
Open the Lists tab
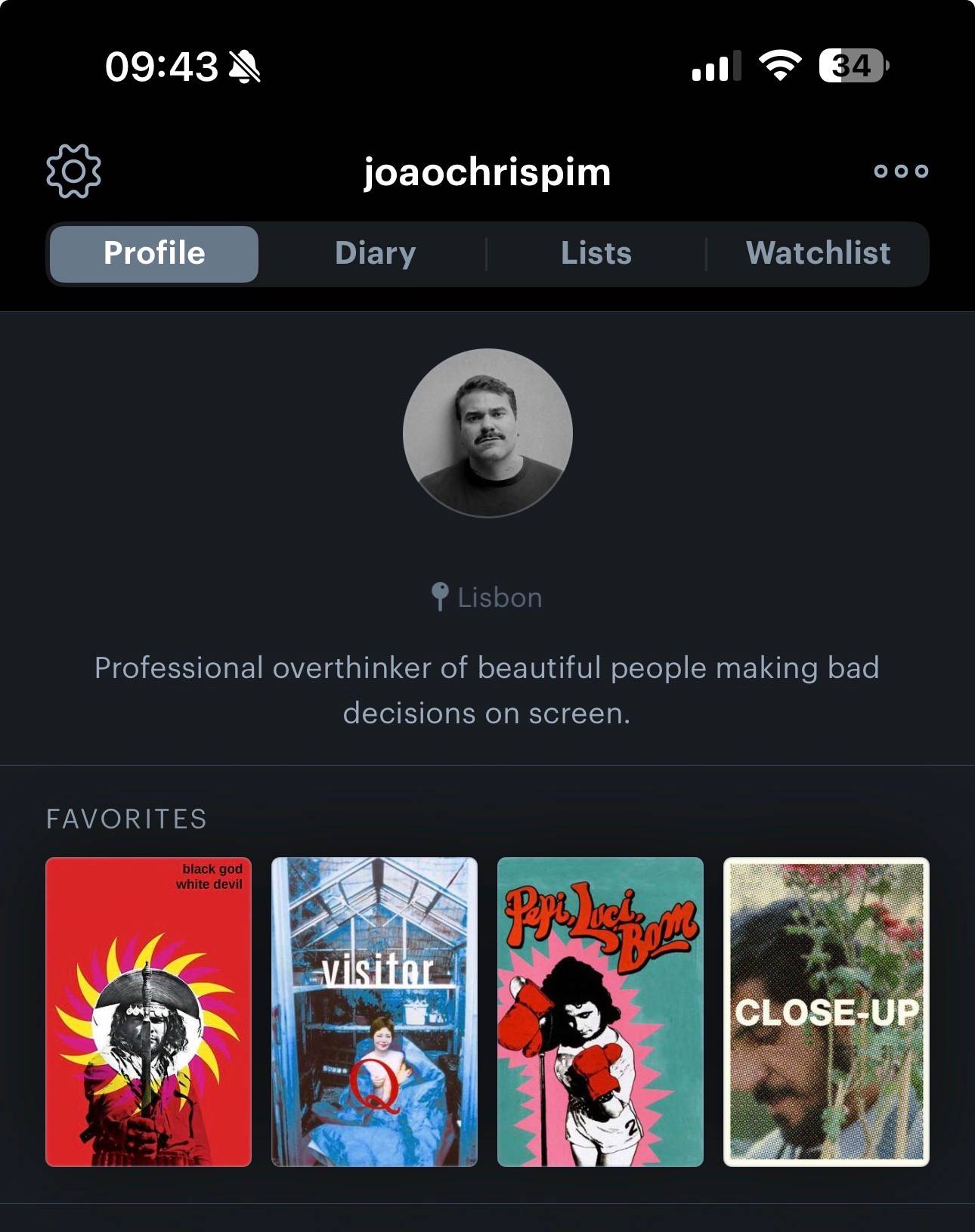pos(596,254)
